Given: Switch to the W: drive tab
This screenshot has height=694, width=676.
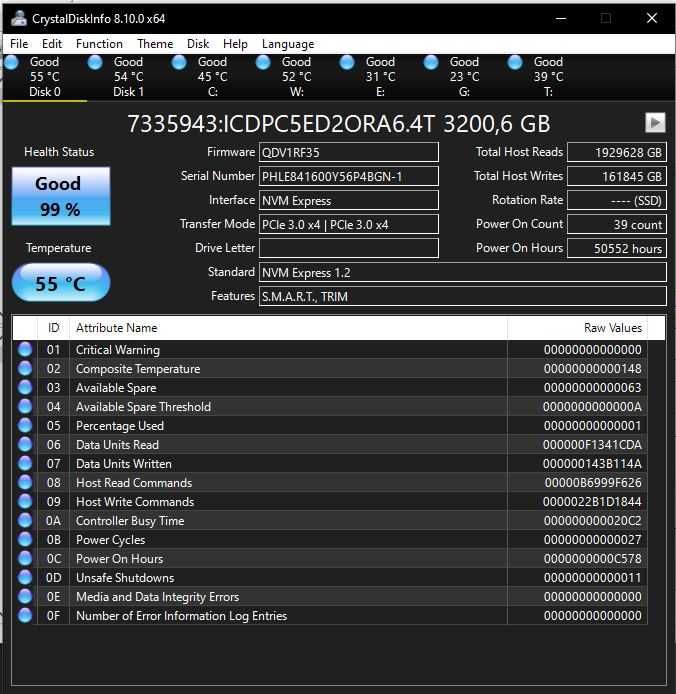Looking at the screenshot, I should point(297,77).
